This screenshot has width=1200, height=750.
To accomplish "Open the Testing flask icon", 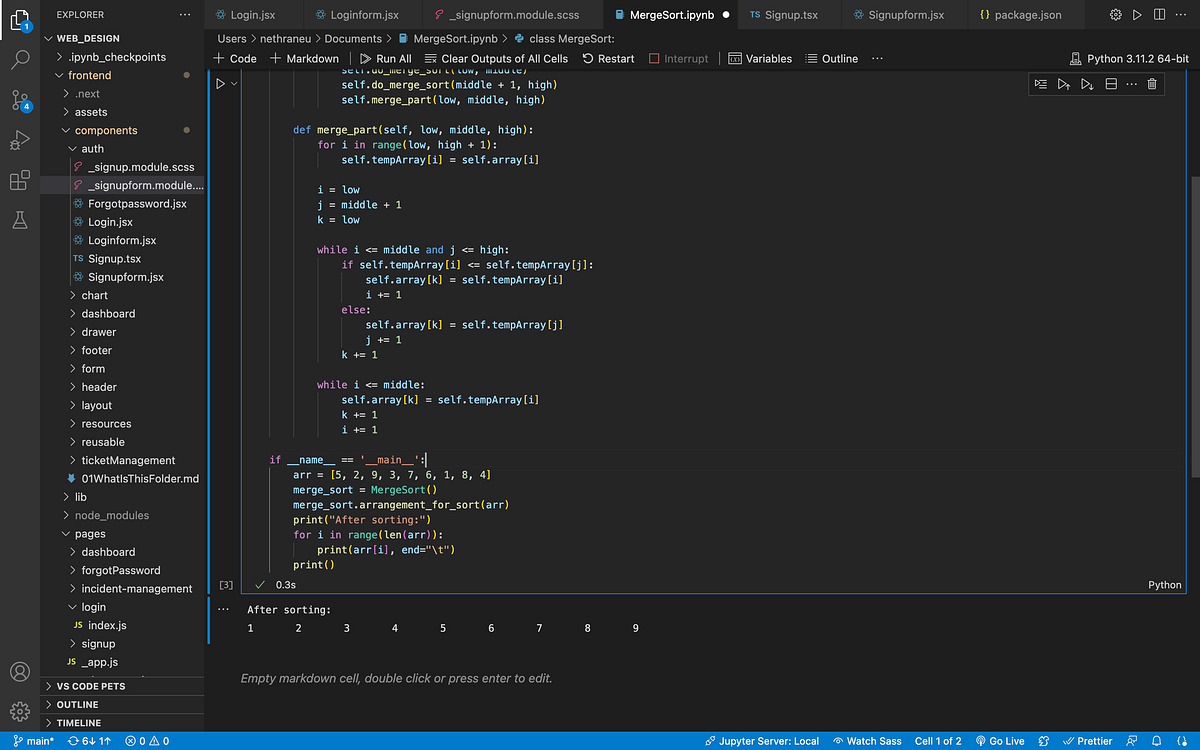I will pyautogui.click(x=20, y=221).
